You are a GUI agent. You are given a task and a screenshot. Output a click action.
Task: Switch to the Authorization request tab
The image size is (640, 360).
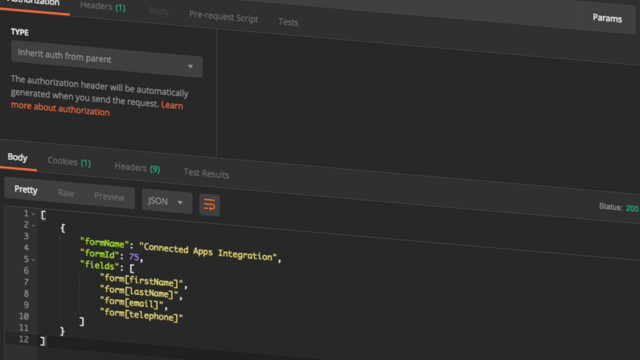pos(33,3)
